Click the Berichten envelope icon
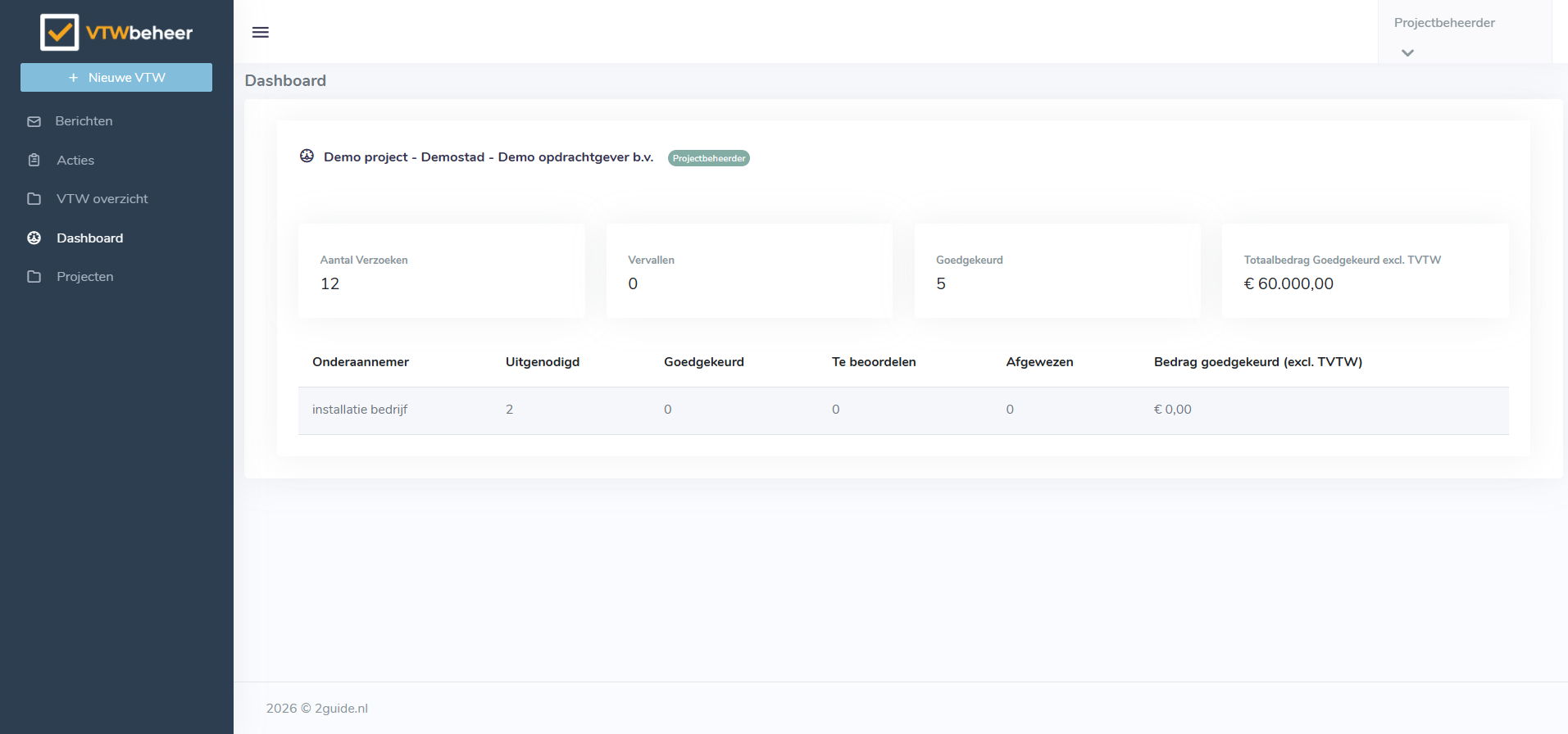This screenshot has height=734, width=1568. [34, 121]
